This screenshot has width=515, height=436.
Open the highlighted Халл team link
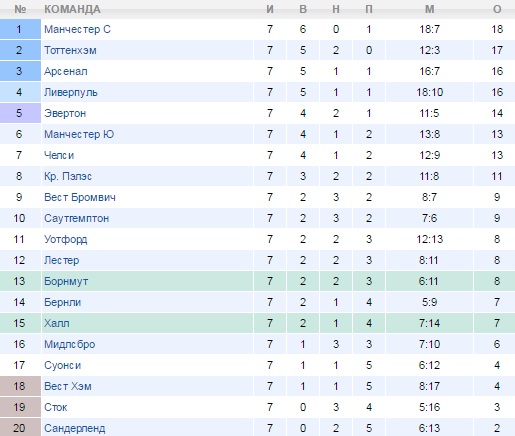[57, 324]
